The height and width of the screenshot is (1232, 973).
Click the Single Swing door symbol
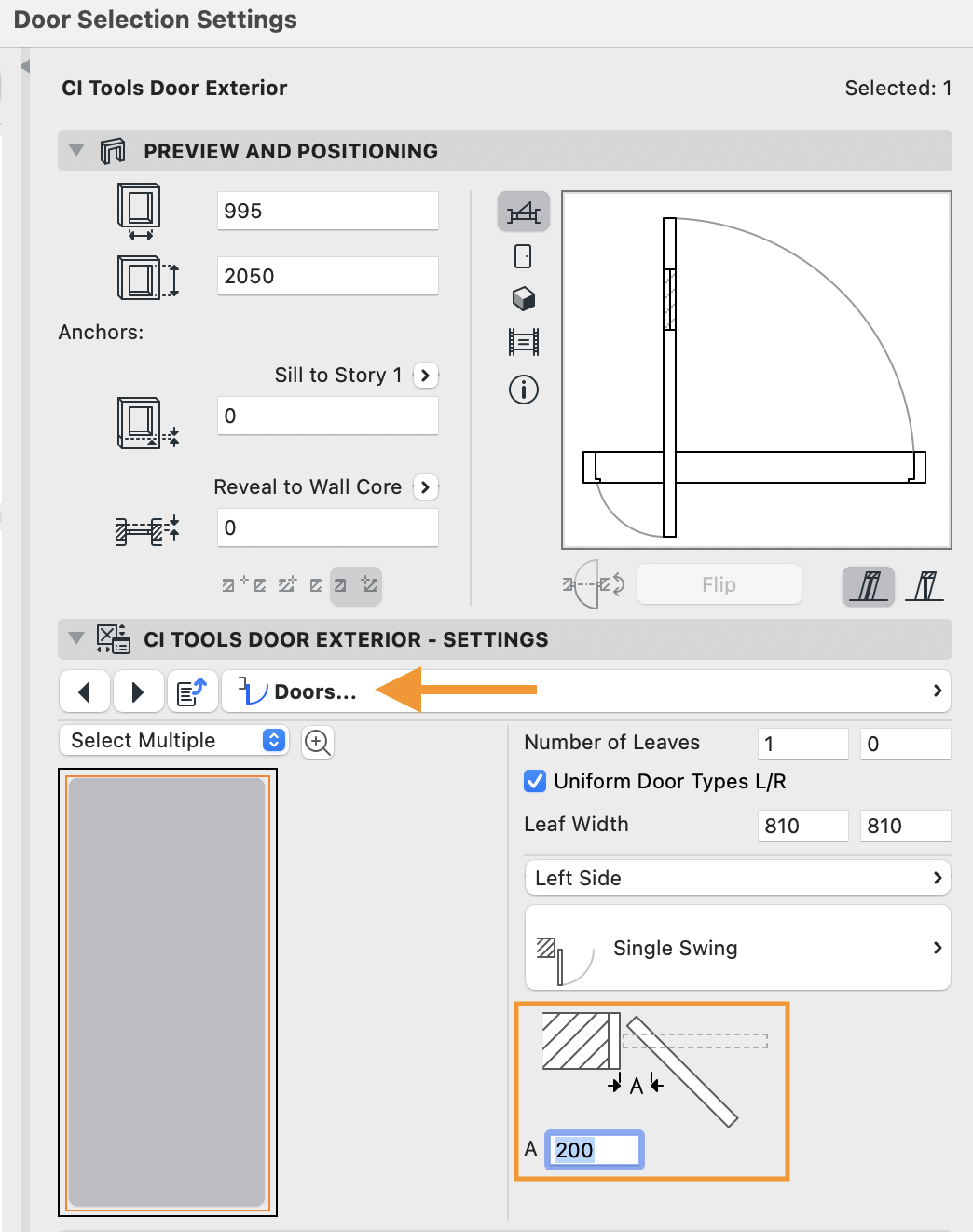point(565,960)
